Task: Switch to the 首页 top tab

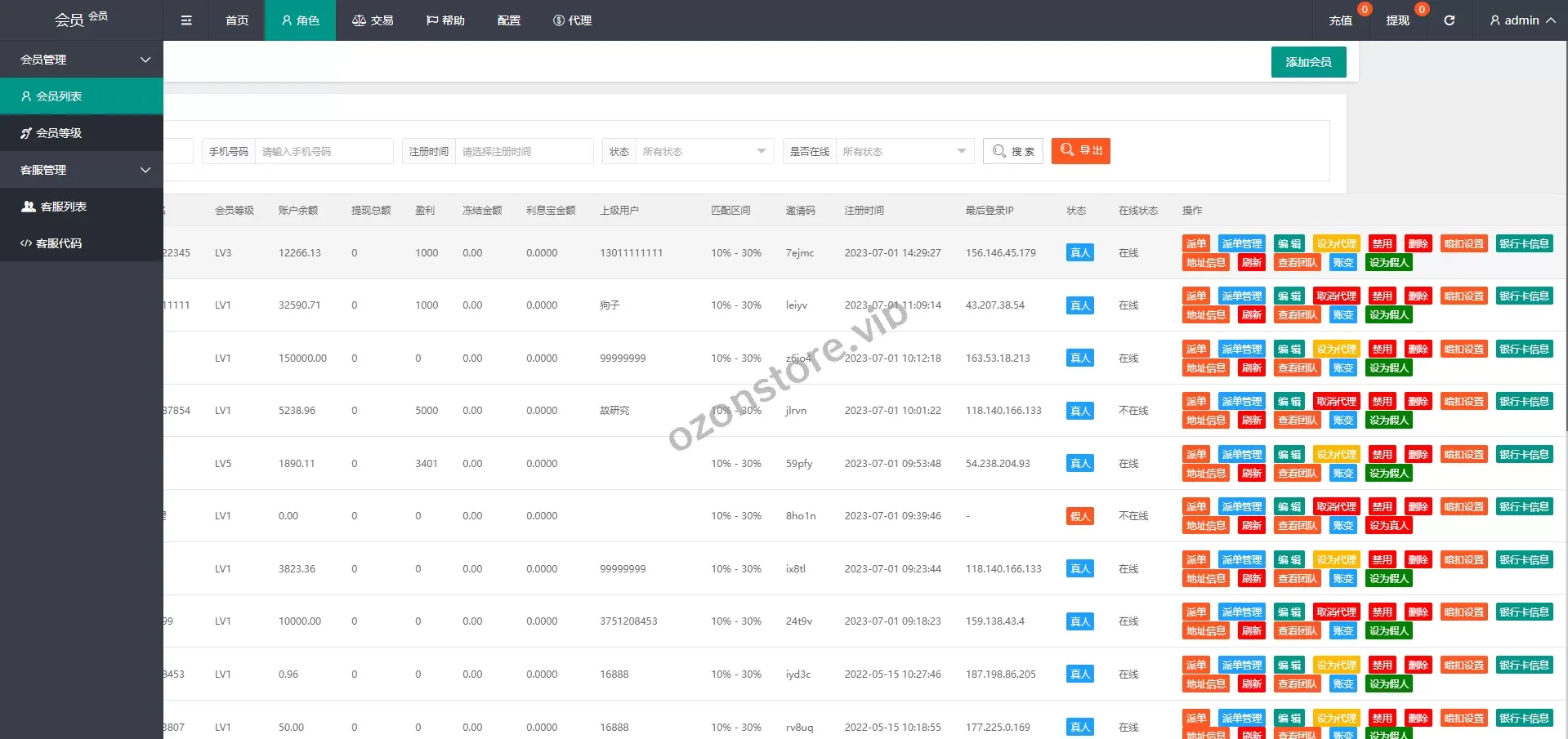Action: click(237, 20)
